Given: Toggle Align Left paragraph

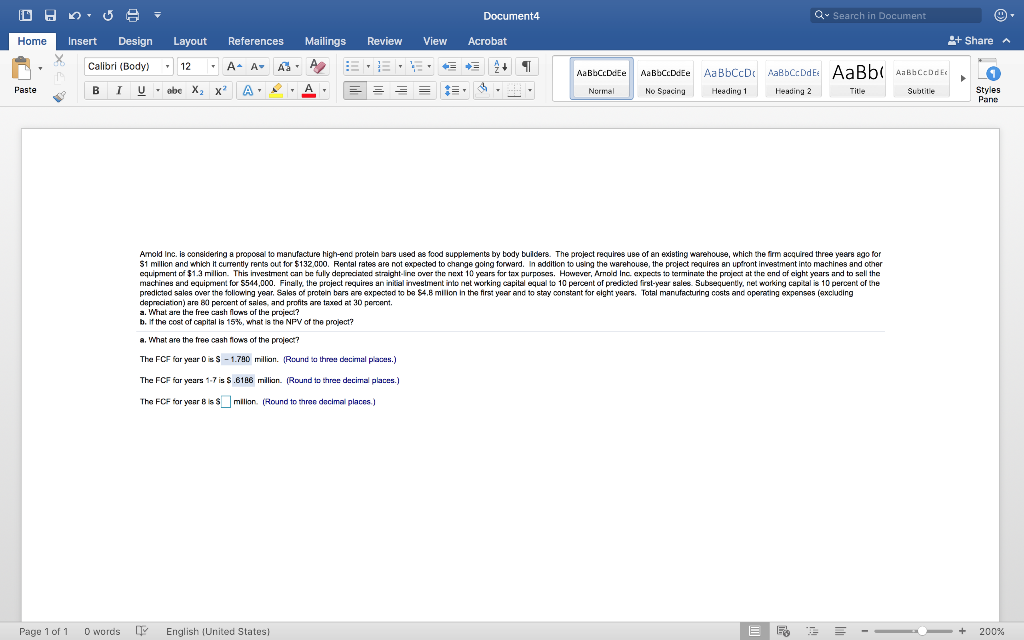Looking at the screenshot, I should [355, 91].
